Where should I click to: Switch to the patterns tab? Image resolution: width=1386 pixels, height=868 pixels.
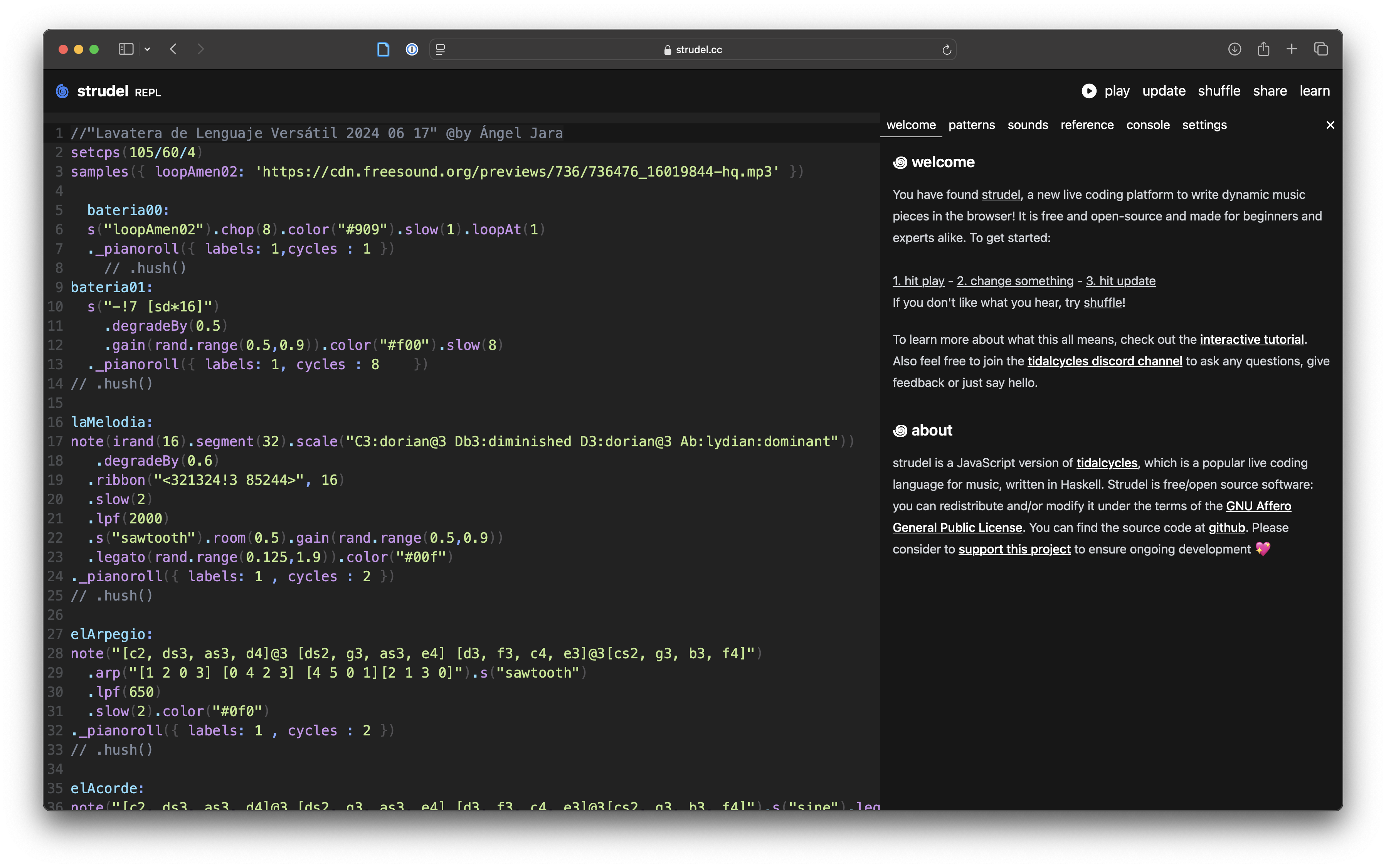tap(971, 124)
